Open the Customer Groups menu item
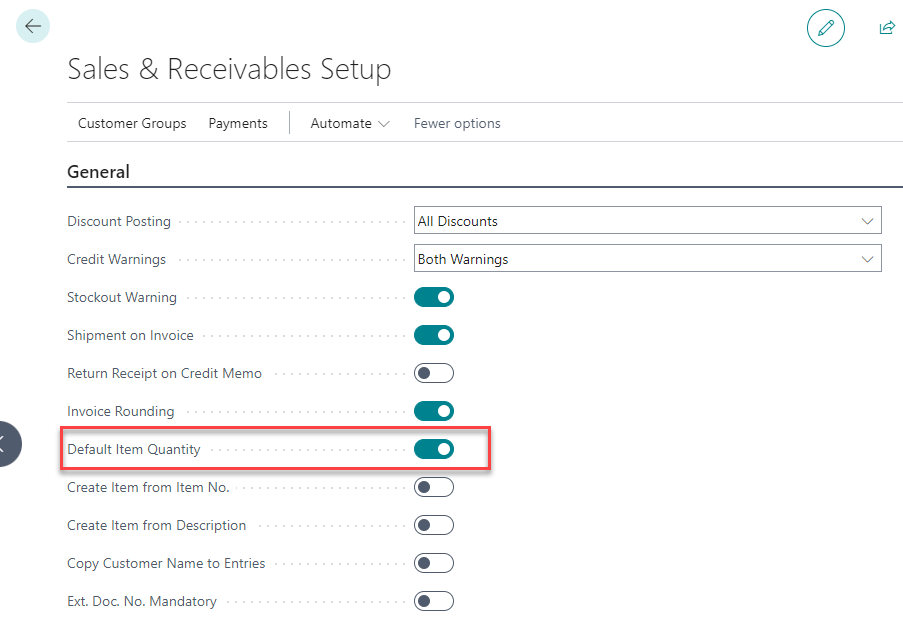 tap(132, 123)
